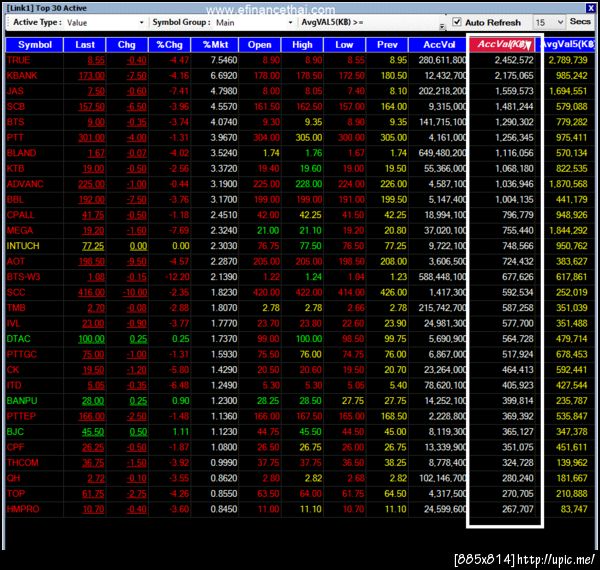Select the BJC symbol
Image resolution: width=600 pixels, height=570 pixels.
15,432
